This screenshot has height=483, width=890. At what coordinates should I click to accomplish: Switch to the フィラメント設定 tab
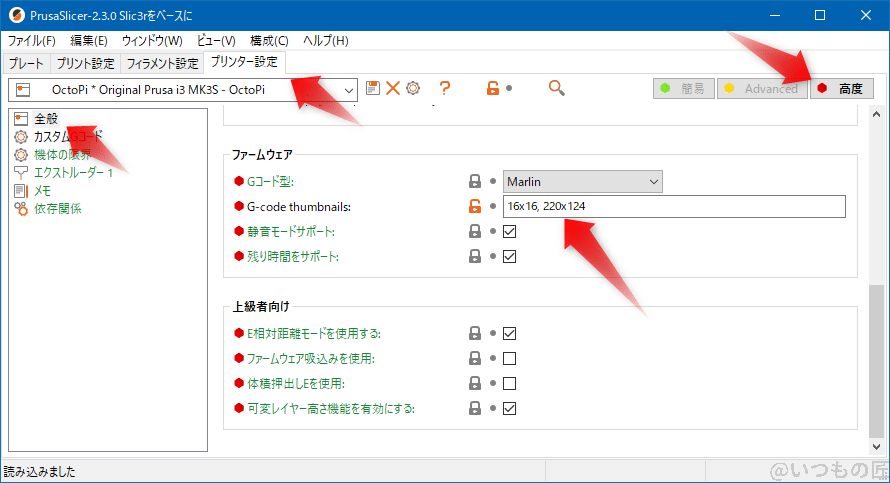pos(162,64)
